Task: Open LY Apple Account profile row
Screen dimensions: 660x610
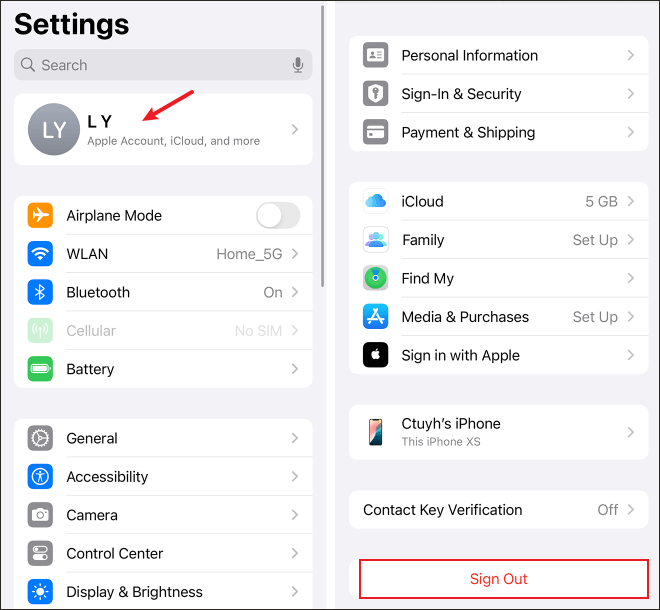Action: click(163, 129)
